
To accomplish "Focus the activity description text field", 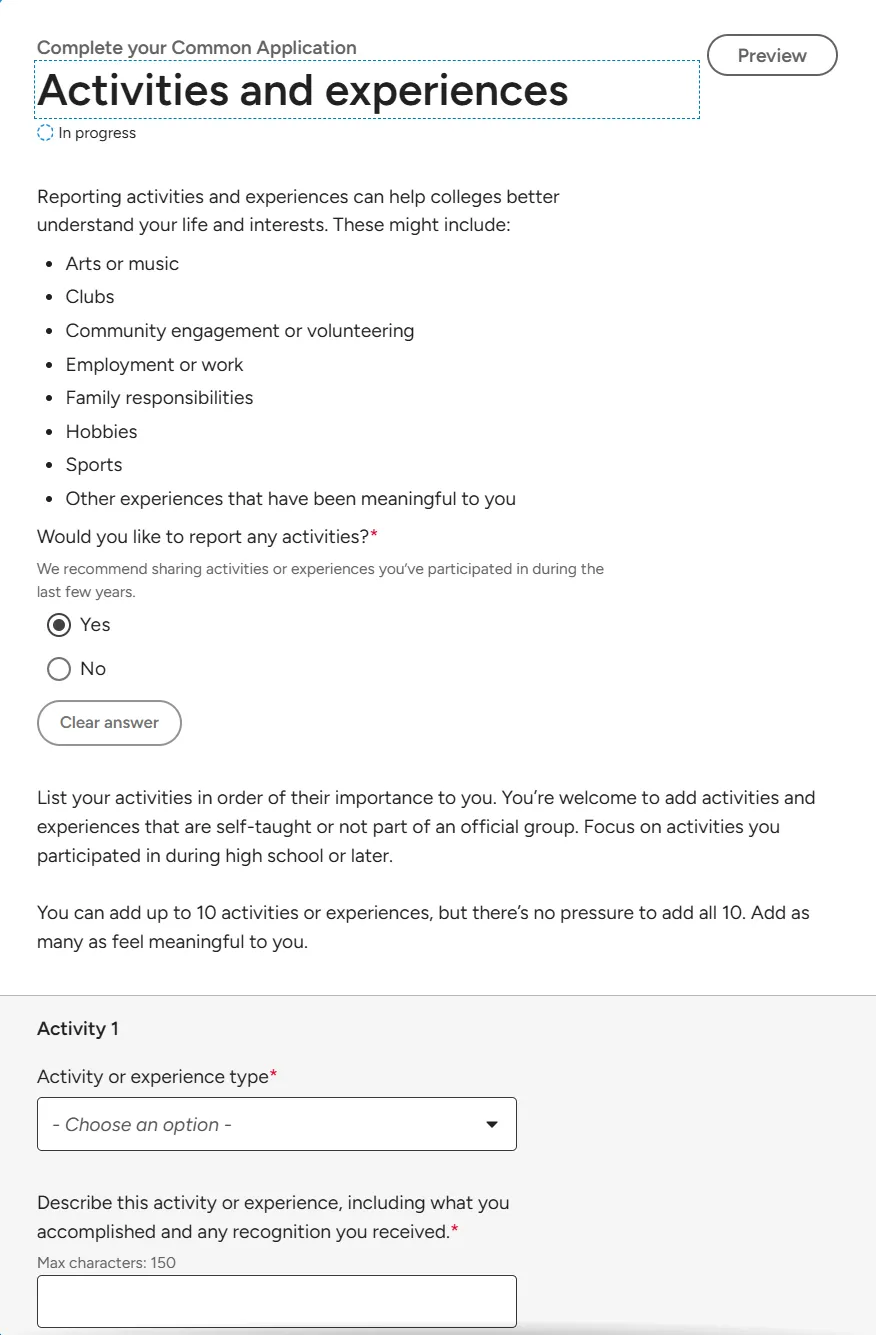I will [277, 1301].
